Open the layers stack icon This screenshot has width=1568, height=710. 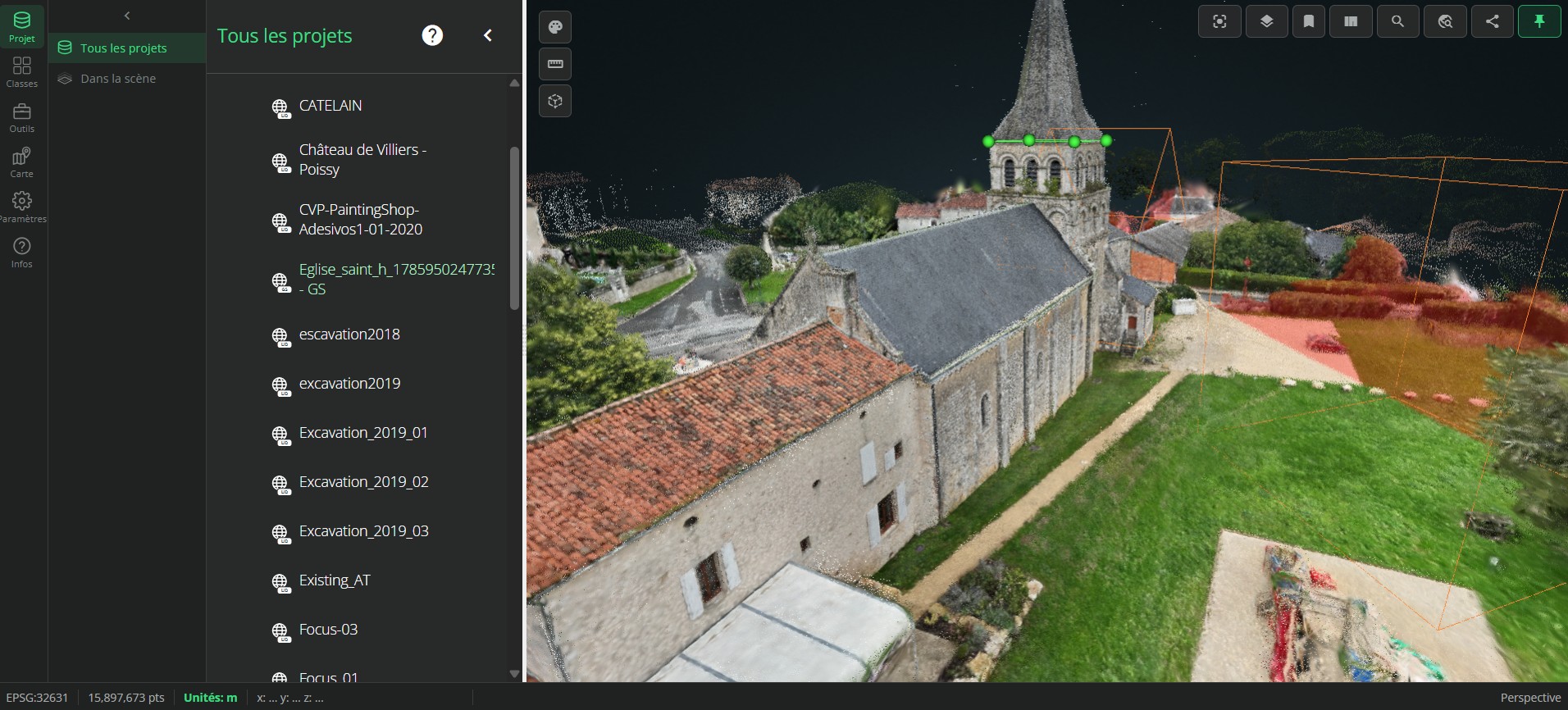pos(1267,22)
